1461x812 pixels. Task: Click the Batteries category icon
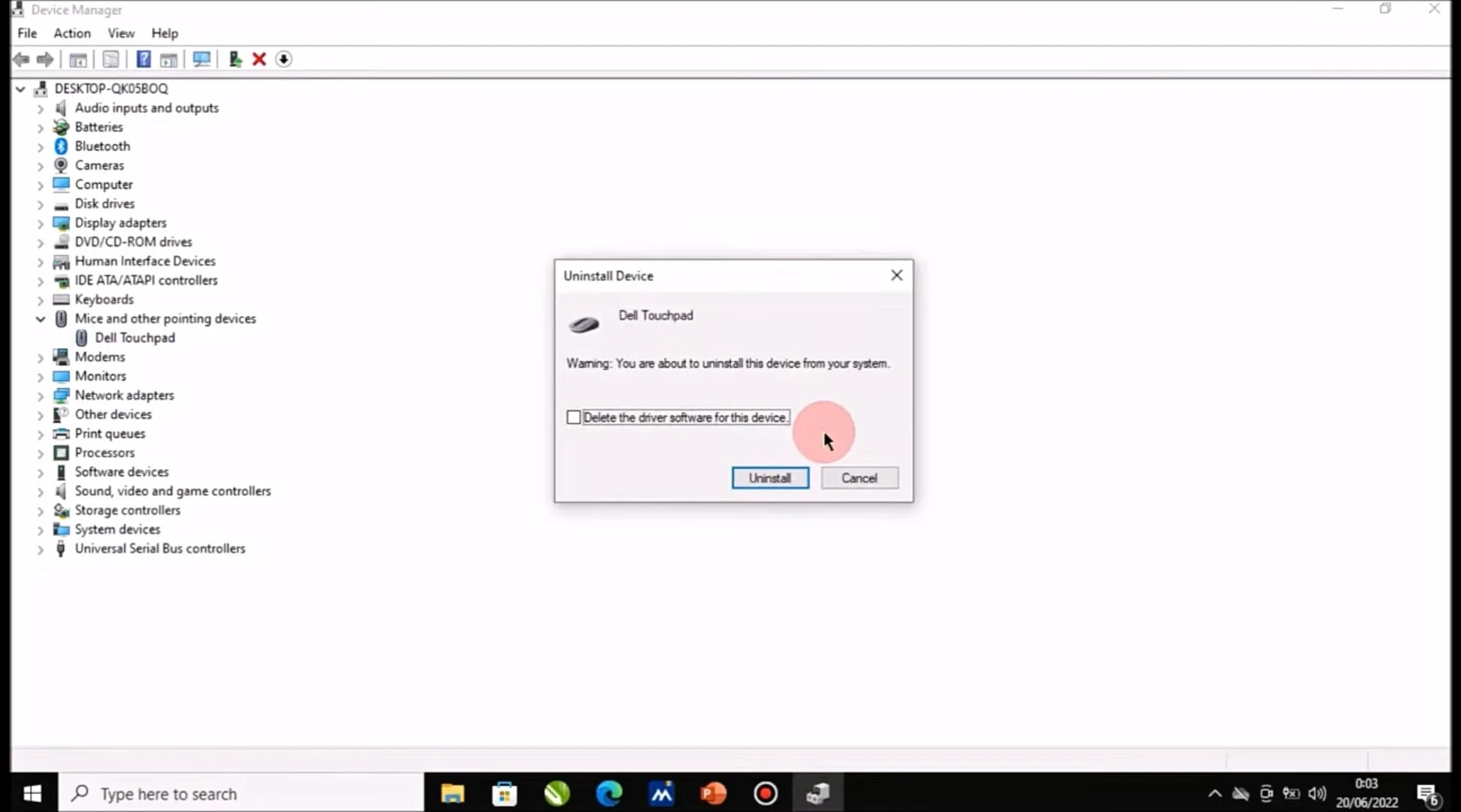[x=61, y=127]
